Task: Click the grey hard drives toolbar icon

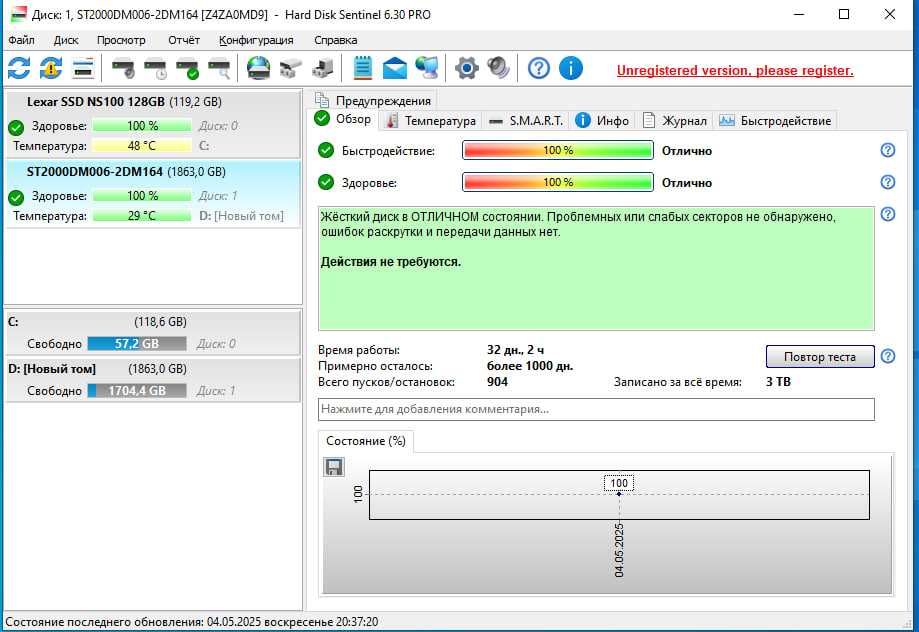Action: 291,68
